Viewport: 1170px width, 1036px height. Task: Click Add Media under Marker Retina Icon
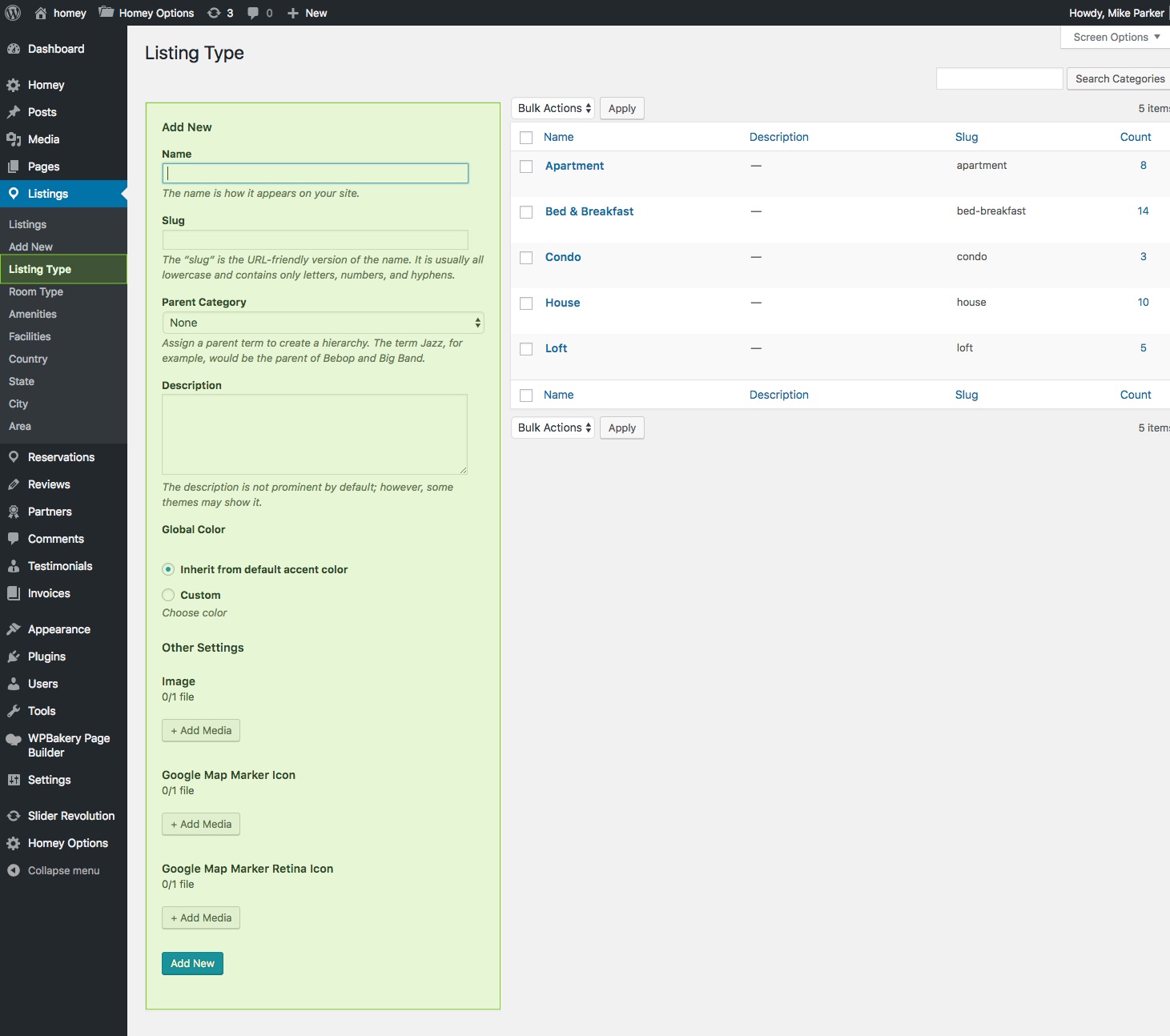click(201, 918)
